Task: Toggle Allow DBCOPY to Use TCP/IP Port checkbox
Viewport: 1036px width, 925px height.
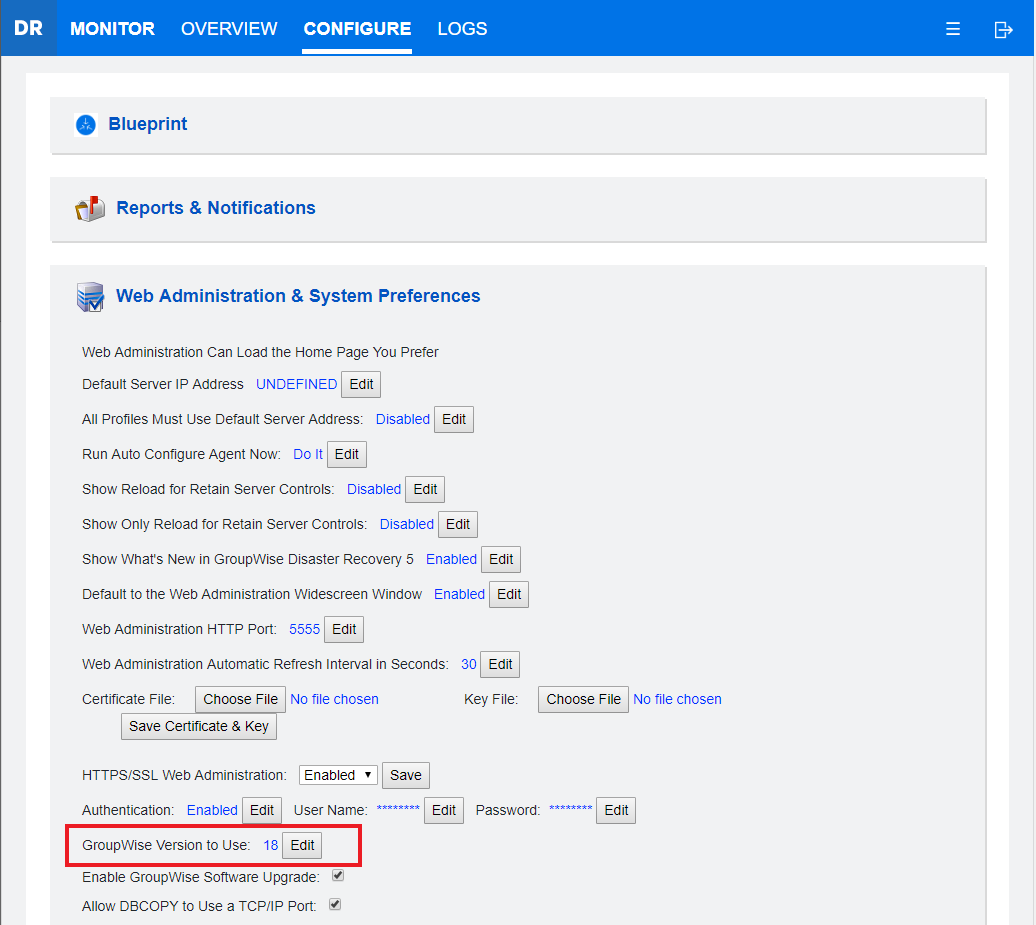Action: [x=335, y=905]
